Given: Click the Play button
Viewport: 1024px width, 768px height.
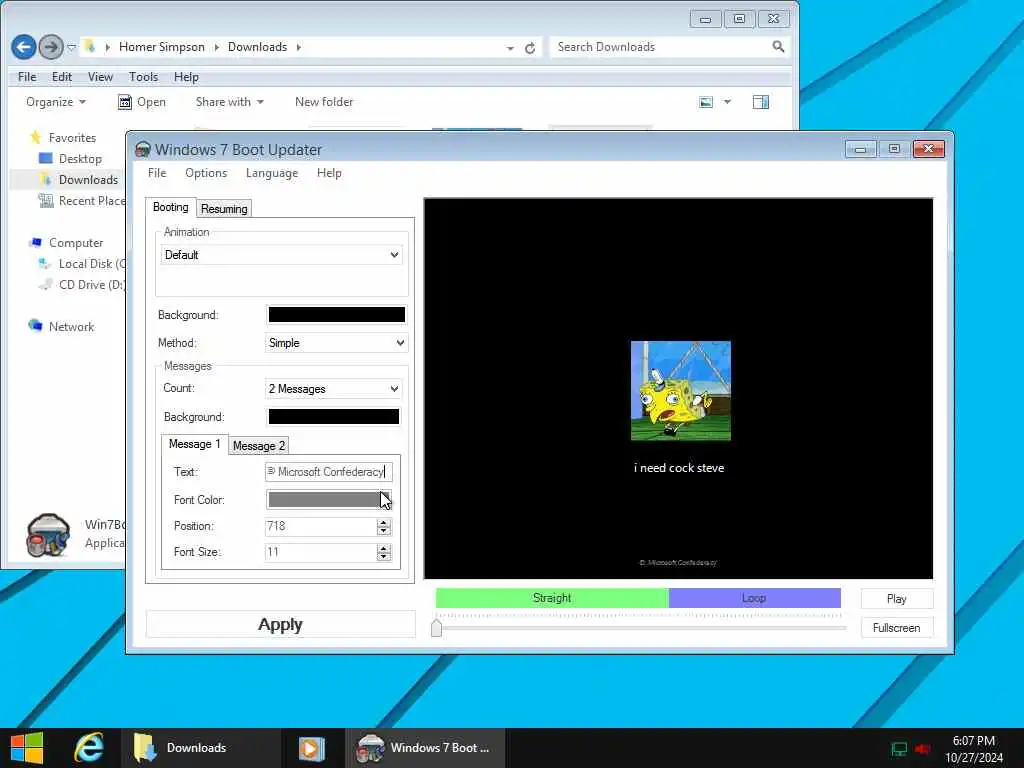Looking at the screenshot, I should [x=897, y=599].
